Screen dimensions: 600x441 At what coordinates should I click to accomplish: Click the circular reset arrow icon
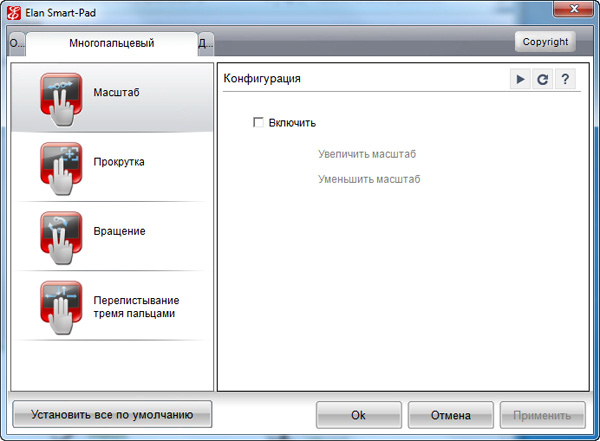pos(542,79)
